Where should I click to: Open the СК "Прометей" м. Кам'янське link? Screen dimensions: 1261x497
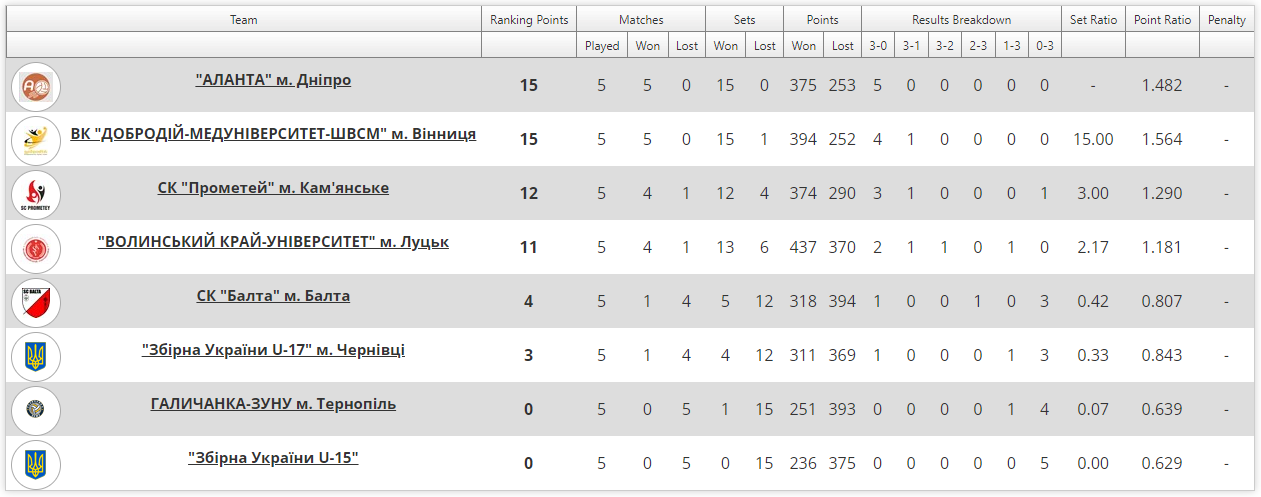point(273,188)
